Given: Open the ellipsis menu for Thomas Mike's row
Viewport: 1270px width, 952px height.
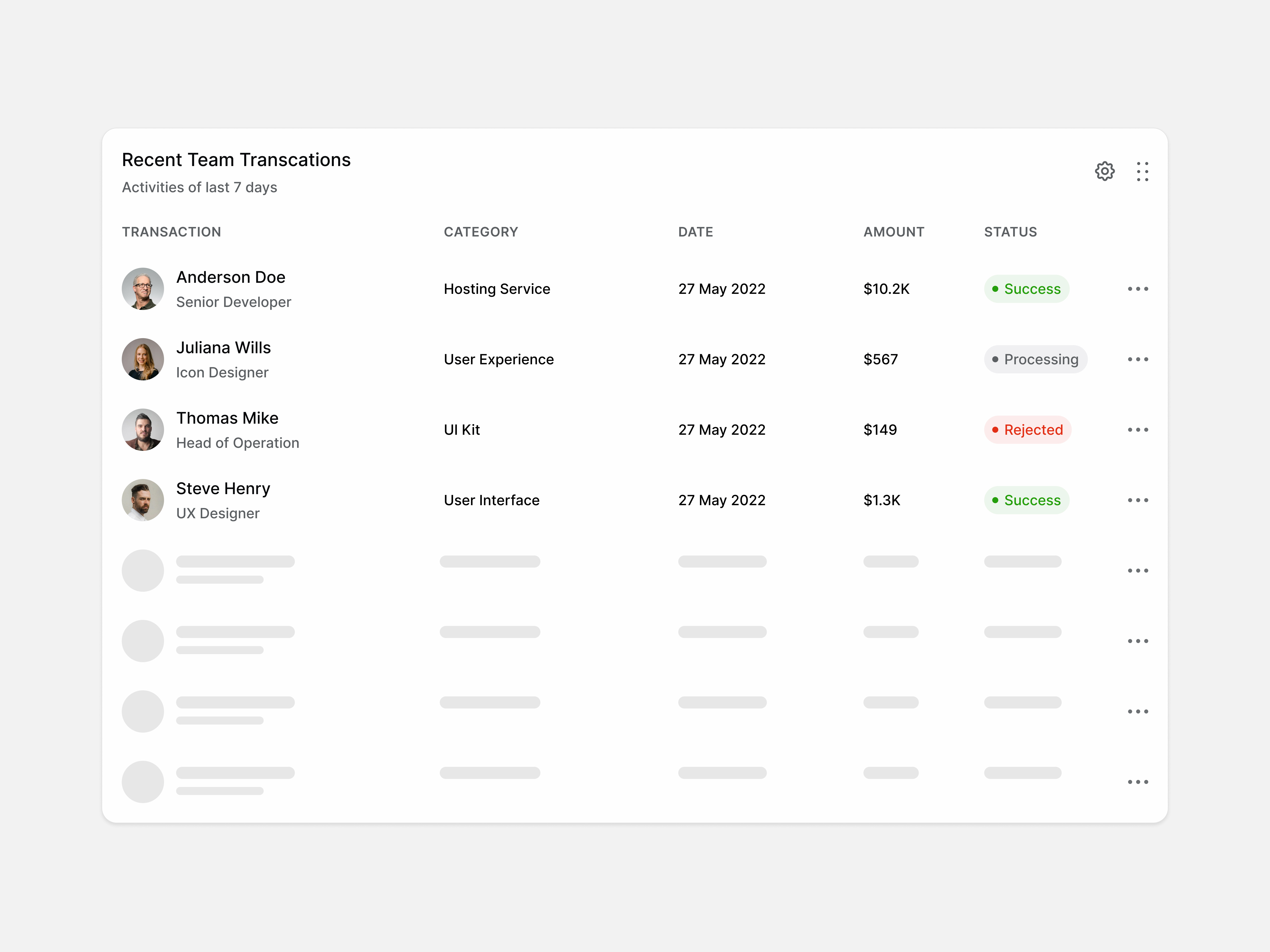Looking at the screenshot, I should coord(1138,429).
